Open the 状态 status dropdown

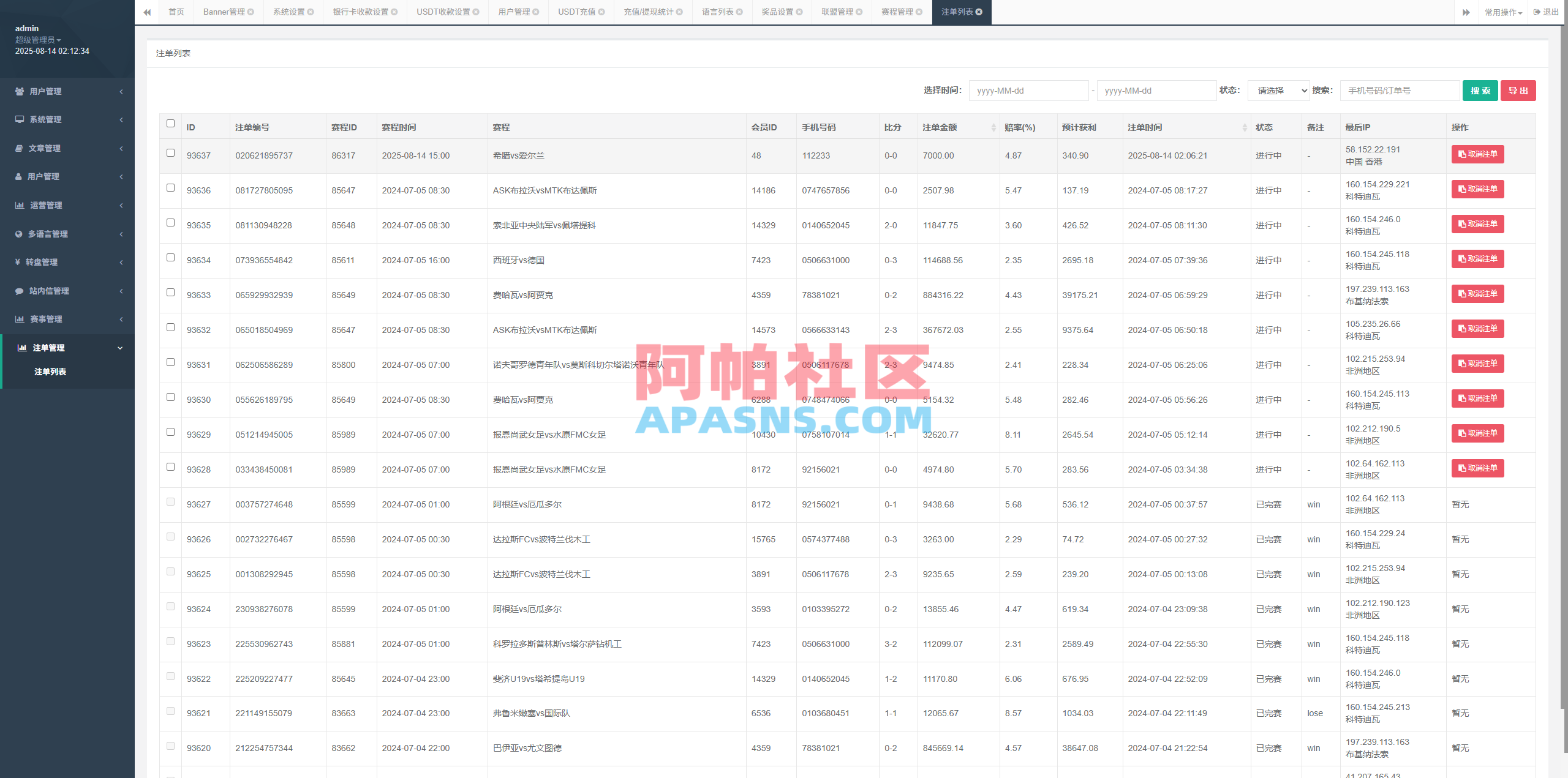1278,90
